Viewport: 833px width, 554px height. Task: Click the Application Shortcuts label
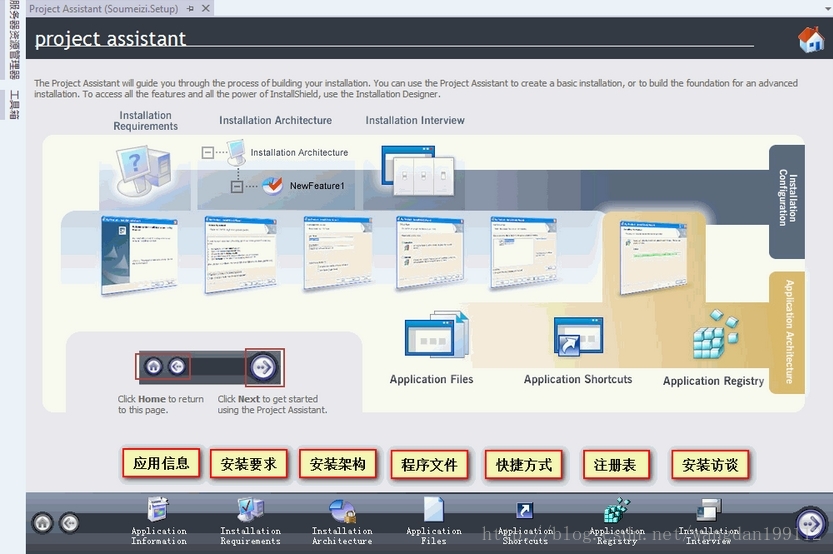(578, 379)
